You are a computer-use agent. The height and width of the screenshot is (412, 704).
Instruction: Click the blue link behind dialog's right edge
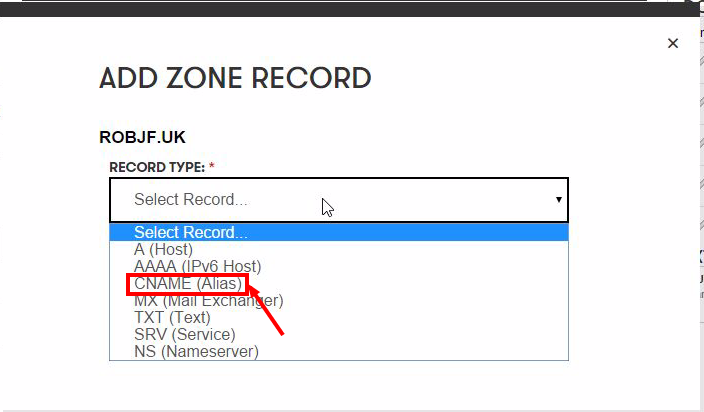700,257
